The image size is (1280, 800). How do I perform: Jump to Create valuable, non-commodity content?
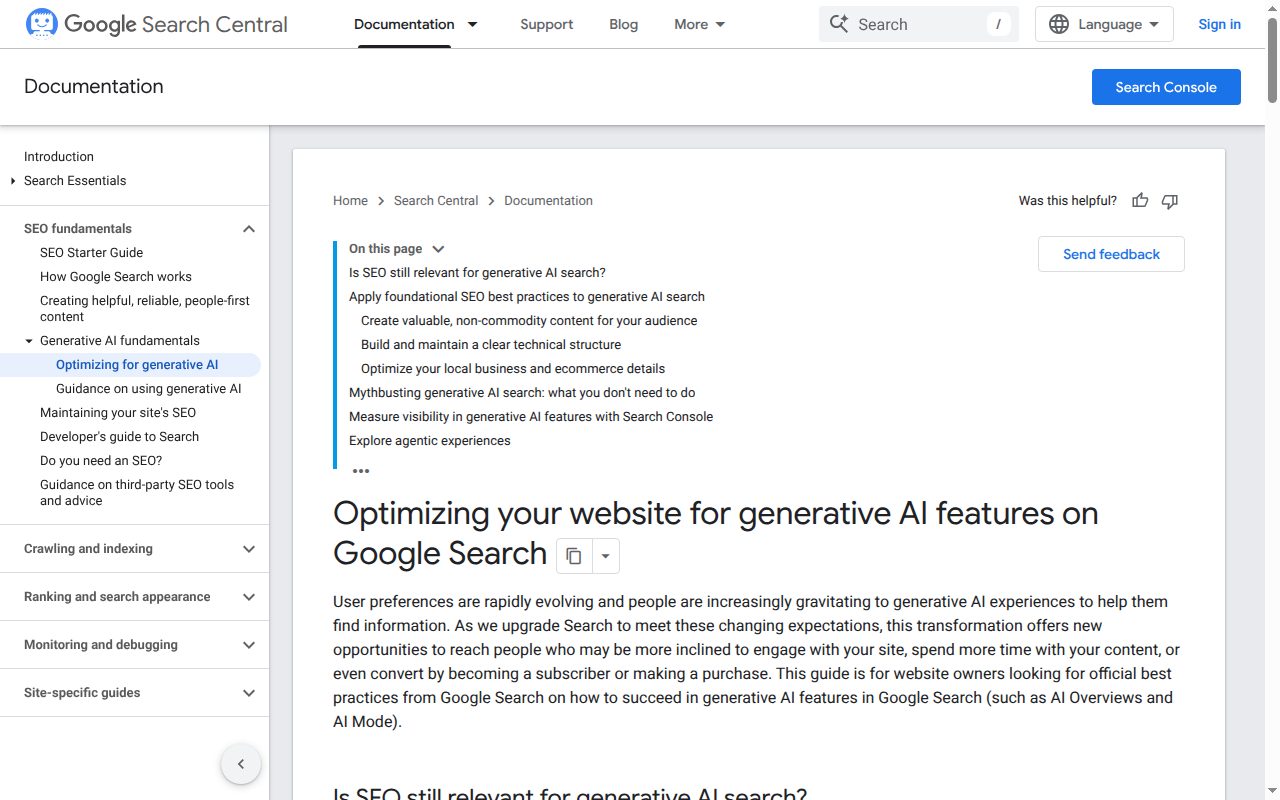[529, 321]
